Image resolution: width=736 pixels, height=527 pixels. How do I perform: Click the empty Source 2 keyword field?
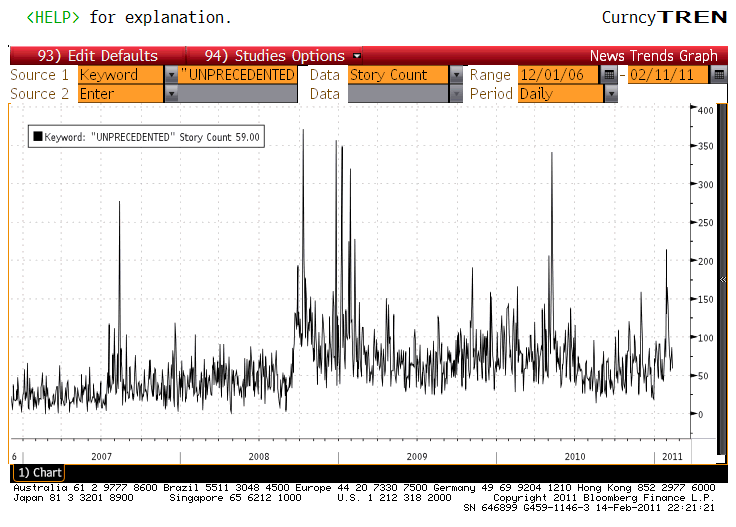pos(238,94)
